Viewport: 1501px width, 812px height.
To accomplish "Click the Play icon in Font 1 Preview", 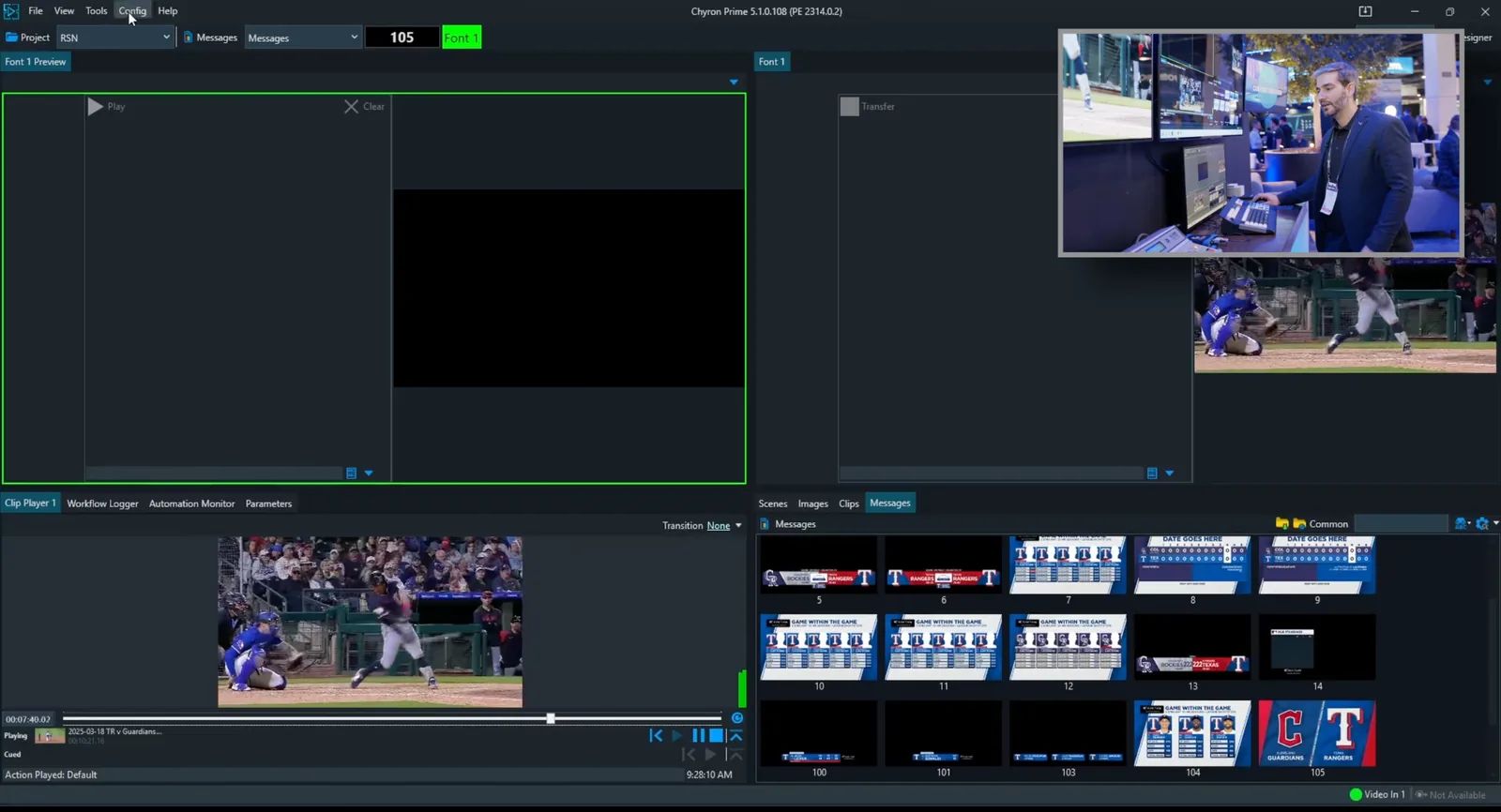I will tap(95, 107).
